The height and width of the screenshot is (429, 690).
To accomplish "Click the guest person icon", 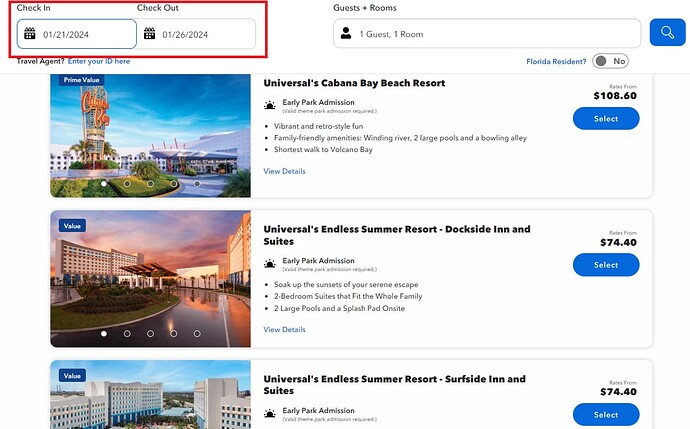I will (x=346, y=34).
